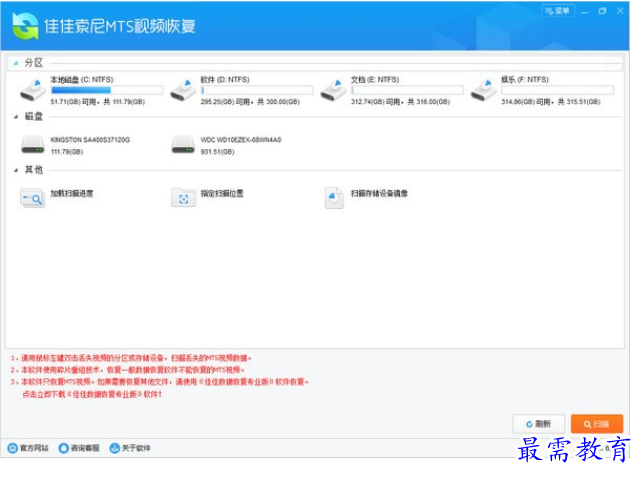The width and height of the screenshot is (639, 481).
Task: Click the D: drive usage bar
Action: [257, 90]
